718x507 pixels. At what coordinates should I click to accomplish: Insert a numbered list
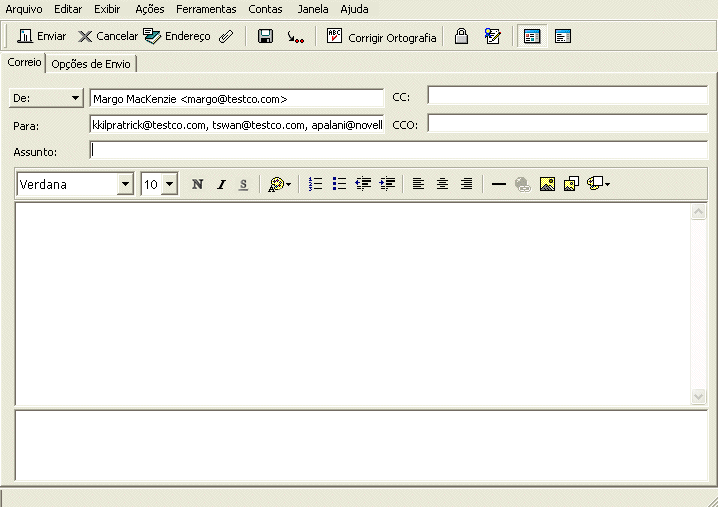pyautogui.click(x=315, y=184)
